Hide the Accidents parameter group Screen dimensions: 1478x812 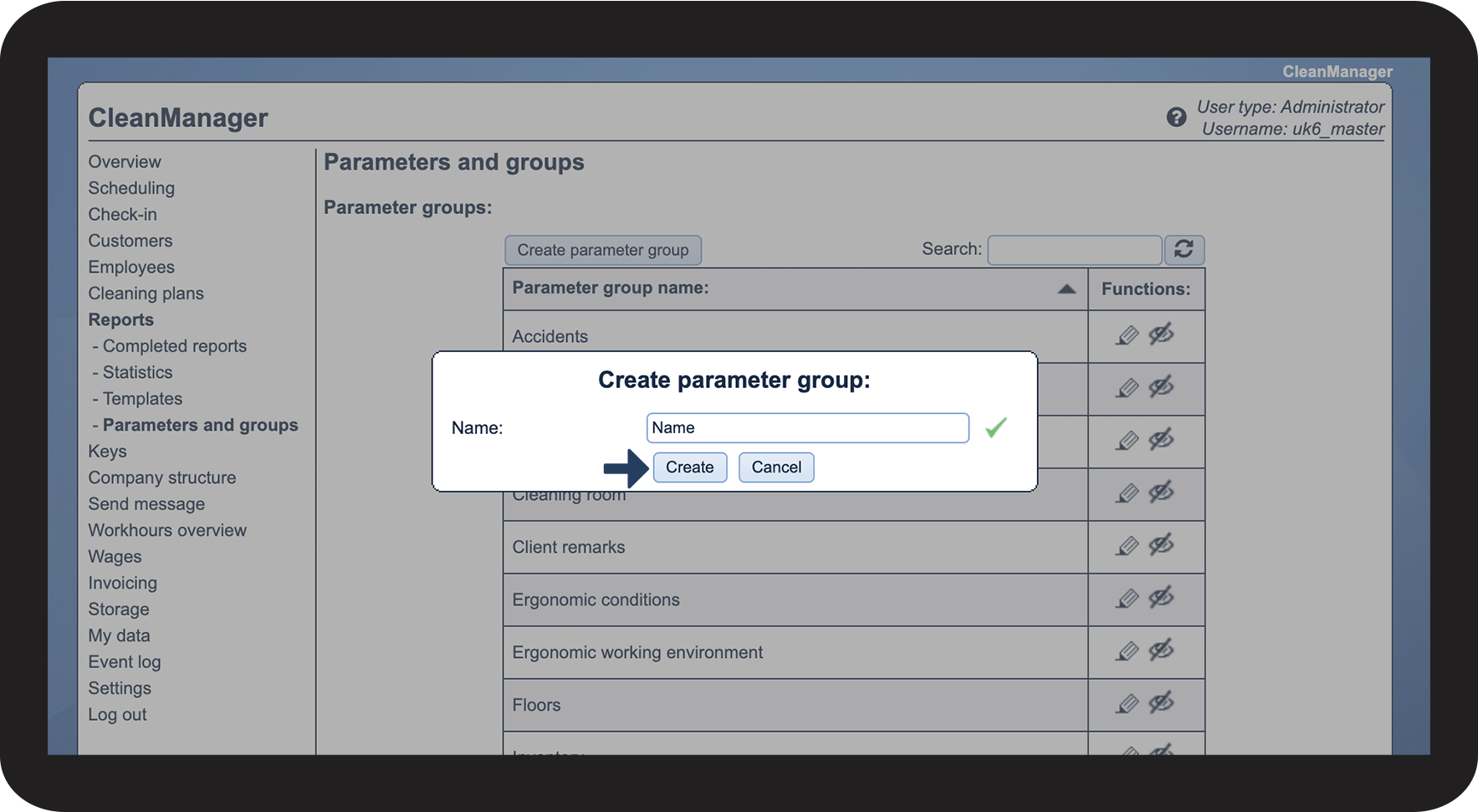[x=1161, y=335]
